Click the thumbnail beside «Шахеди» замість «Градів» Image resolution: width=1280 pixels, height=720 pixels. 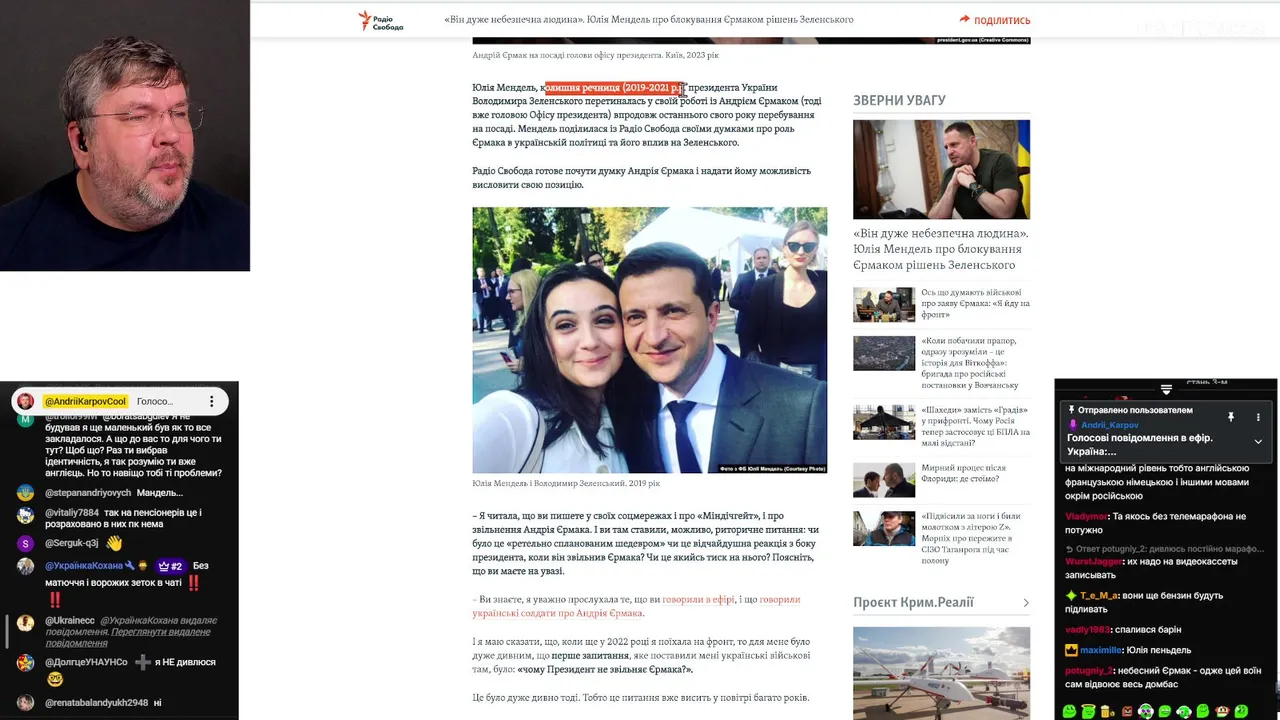884,422
